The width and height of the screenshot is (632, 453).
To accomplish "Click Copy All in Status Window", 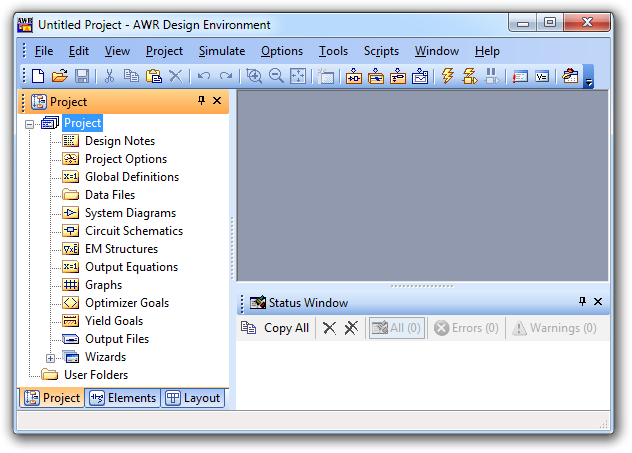I will 275,328.
